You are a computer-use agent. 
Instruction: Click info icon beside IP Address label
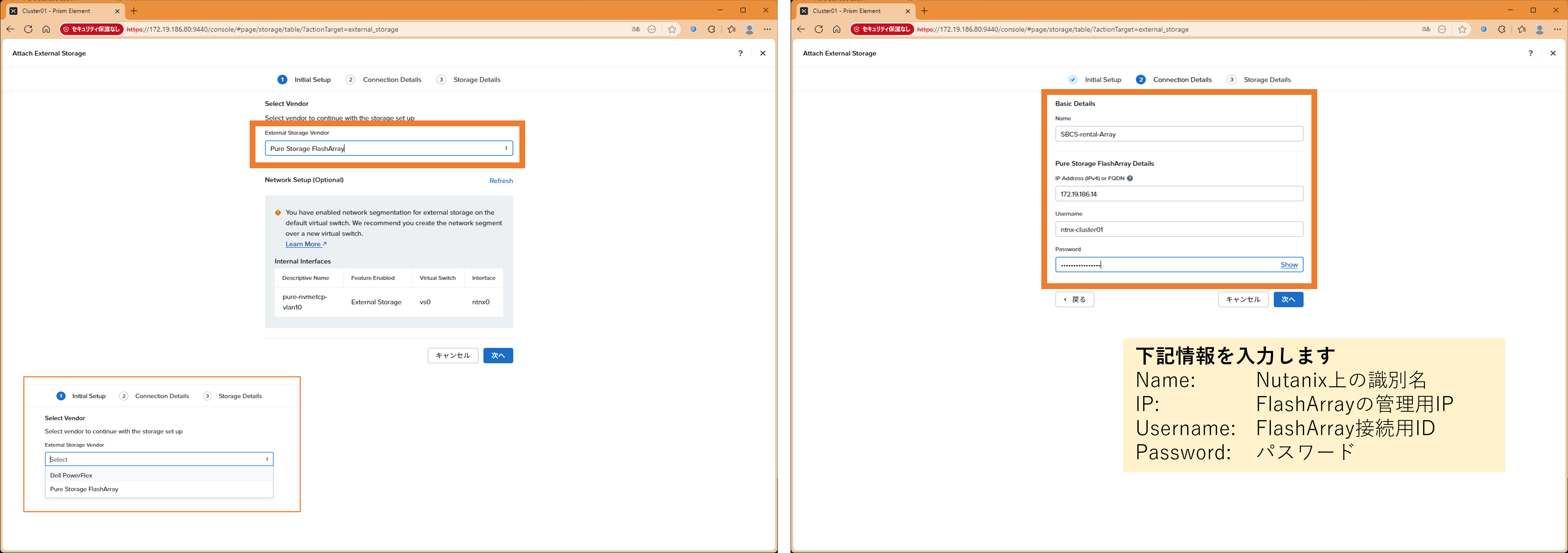click(1130, 178)
